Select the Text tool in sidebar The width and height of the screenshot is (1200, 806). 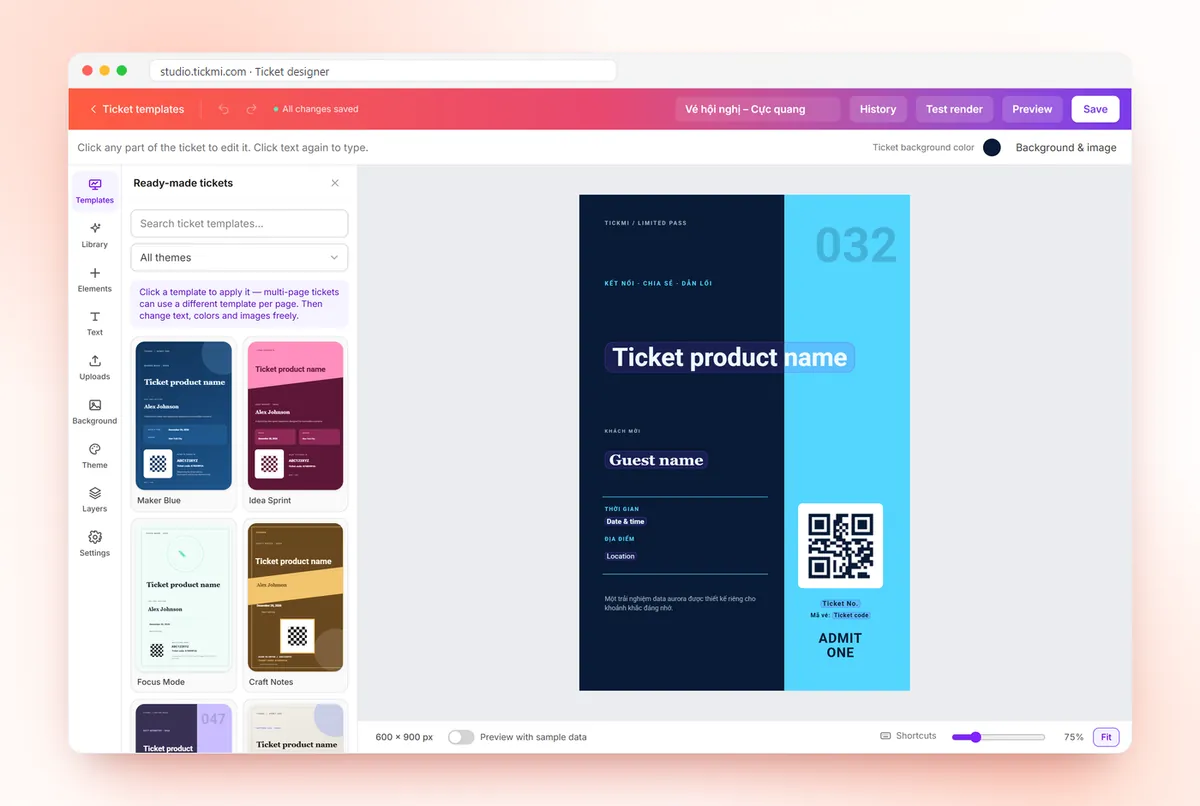(x=95, y=322)
